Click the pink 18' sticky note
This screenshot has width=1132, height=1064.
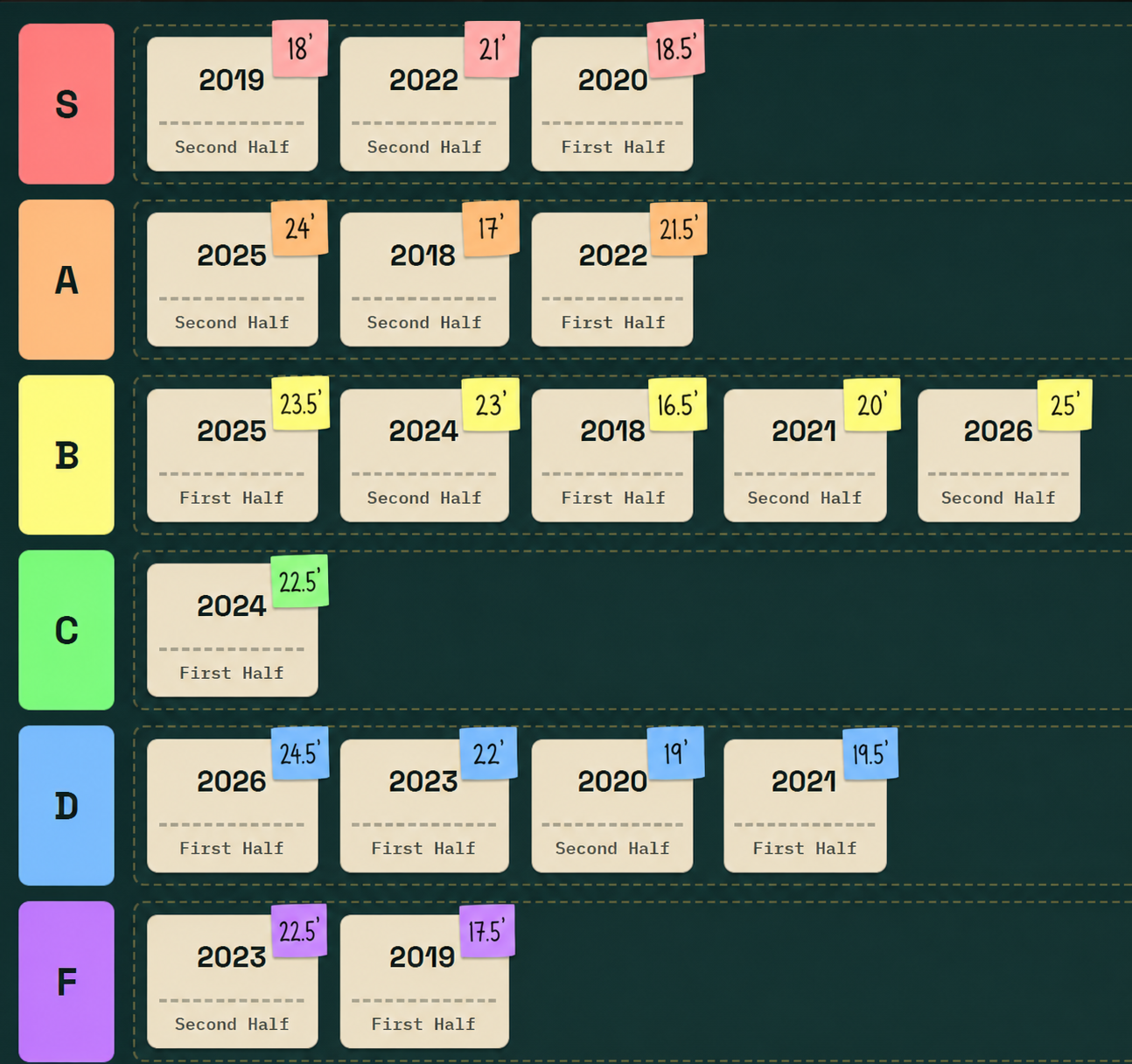[x=300, y=49]
